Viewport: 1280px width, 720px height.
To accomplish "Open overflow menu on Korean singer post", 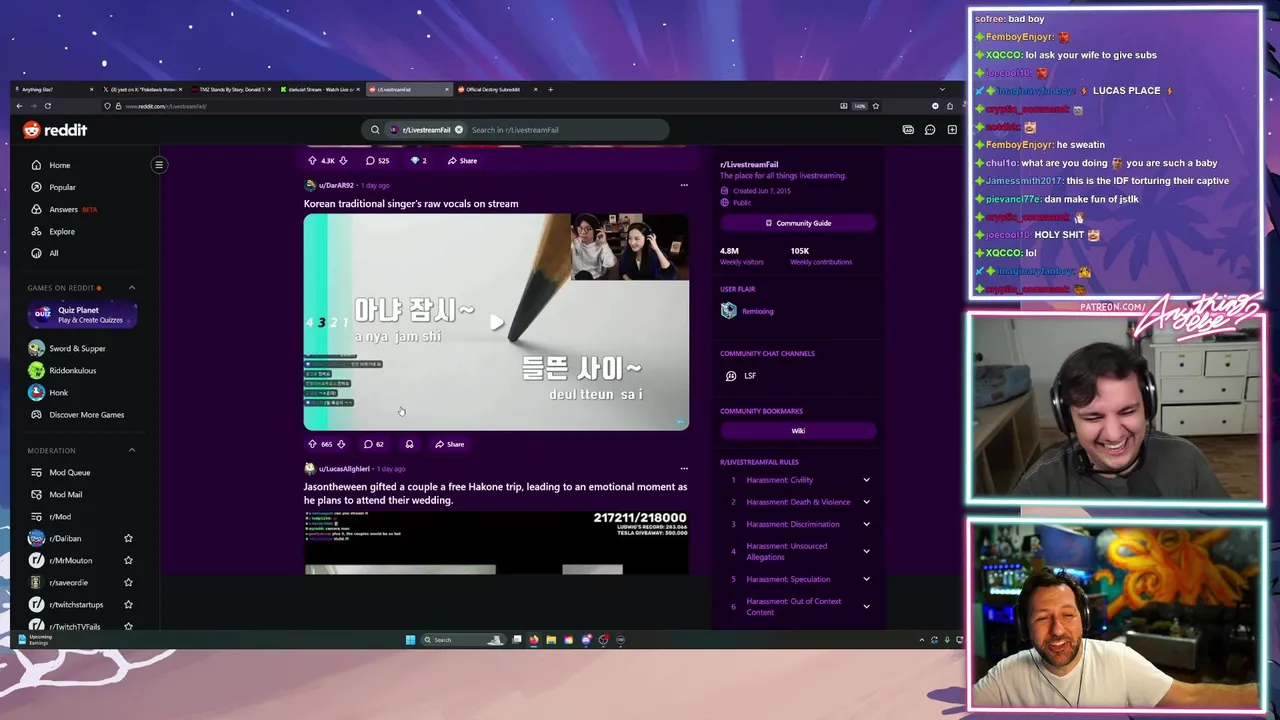I will tap(684, 185).
